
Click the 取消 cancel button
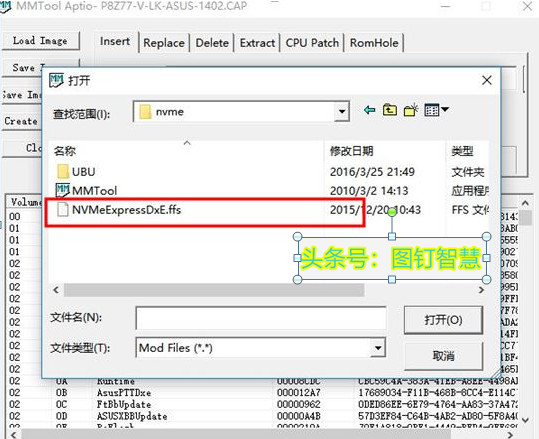pos(443,355)
